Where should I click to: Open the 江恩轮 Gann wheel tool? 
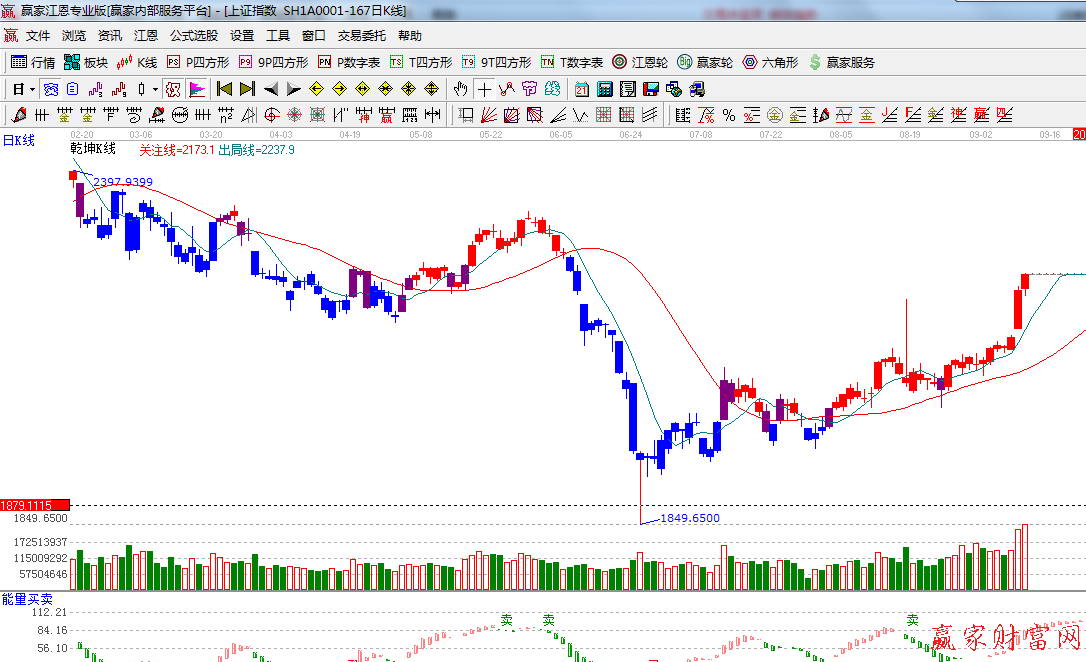[x=640, y=62]
